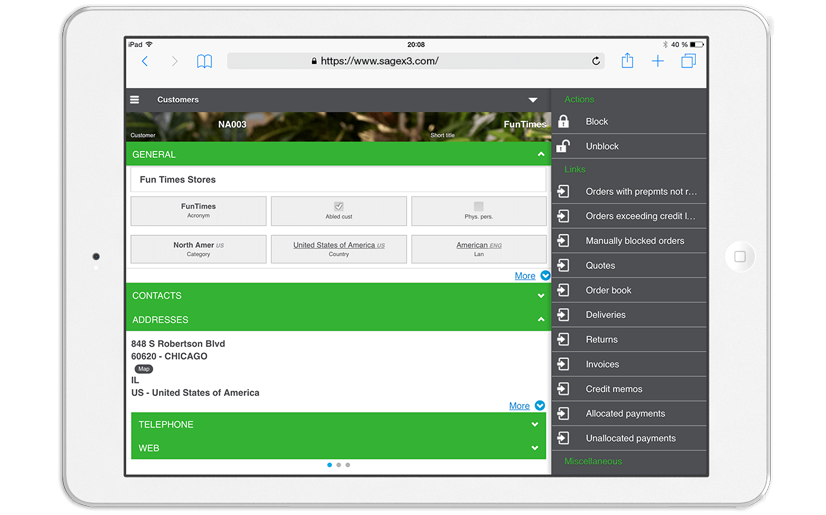Click the closed lock Block icon
The height and width of the screenshot is (515, 826).
563,121
